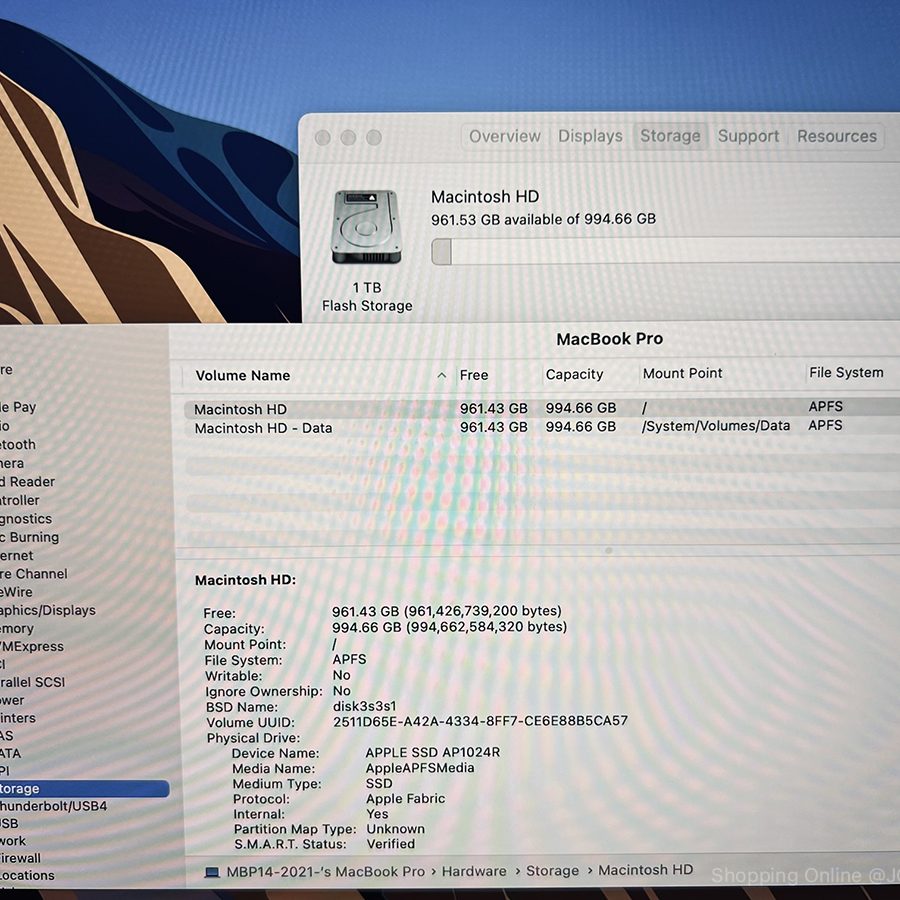
Task: Click the Apple Fabric protocol value
Action: point(405,799)
